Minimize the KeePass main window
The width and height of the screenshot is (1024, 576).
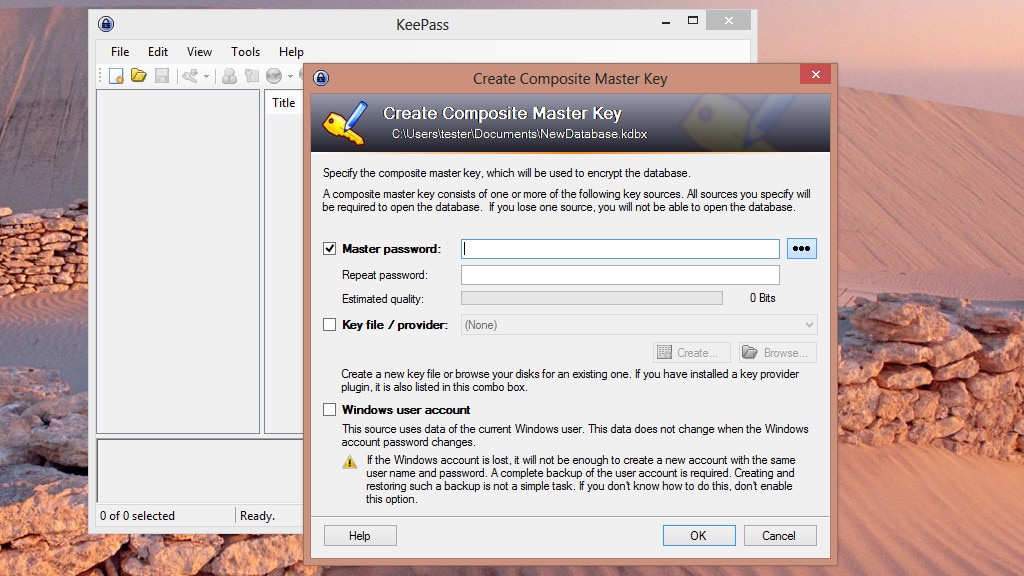coord(666,22)
